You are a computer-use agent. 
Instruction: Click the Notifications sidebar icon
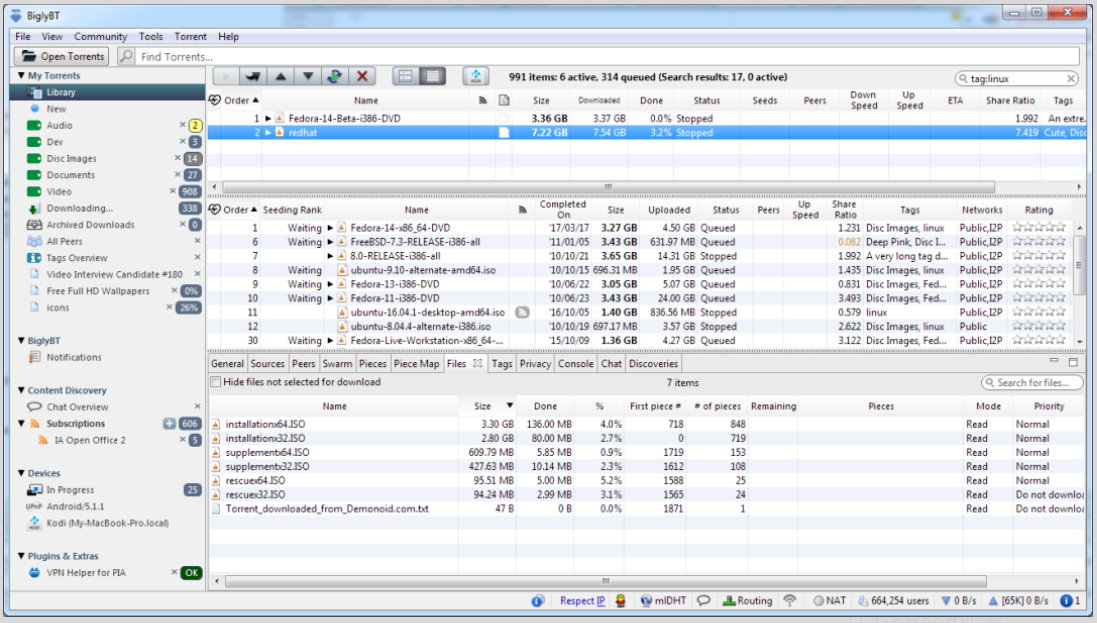(34, 357)
